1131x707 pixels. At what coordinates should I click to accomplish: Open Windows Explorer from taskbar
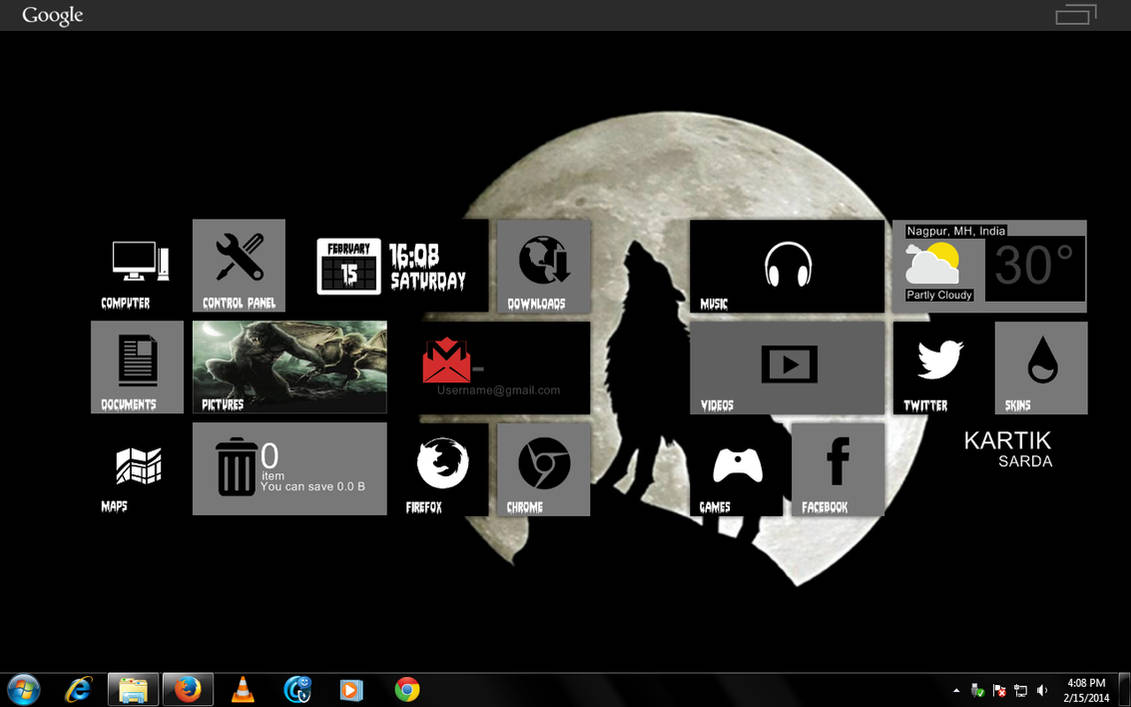pos(133,690)
